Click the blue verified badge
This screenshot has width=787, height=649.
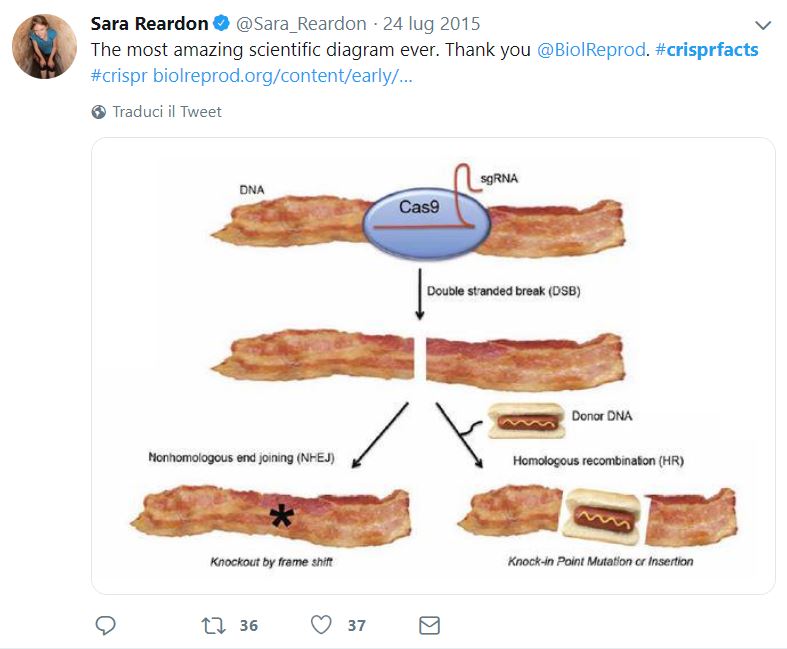click(223, 24)
